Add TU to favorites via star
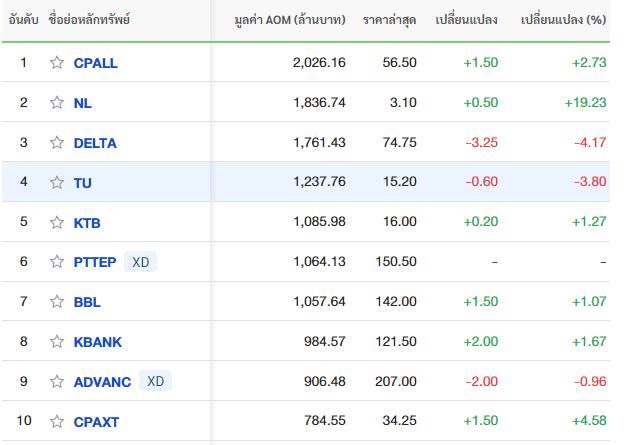The height and width of the screenshot is (445, 629). coord(57,183)
